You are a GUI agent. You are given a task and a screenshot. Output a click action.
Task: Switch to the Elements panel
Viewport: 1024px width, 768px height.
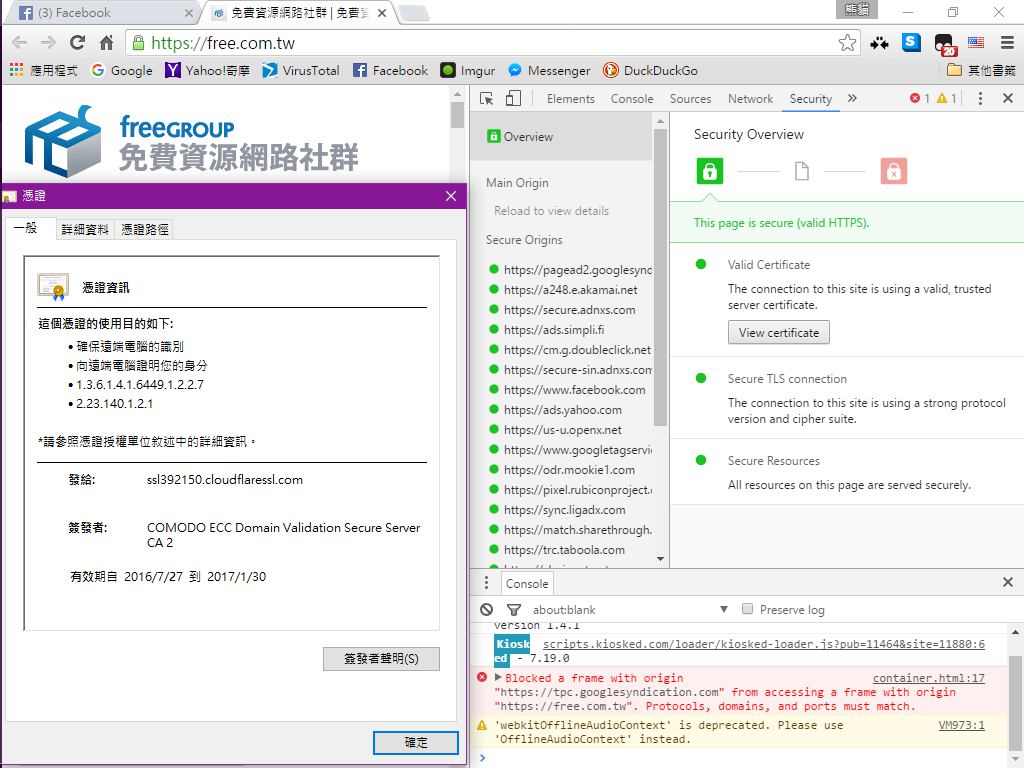pos(571,99)
